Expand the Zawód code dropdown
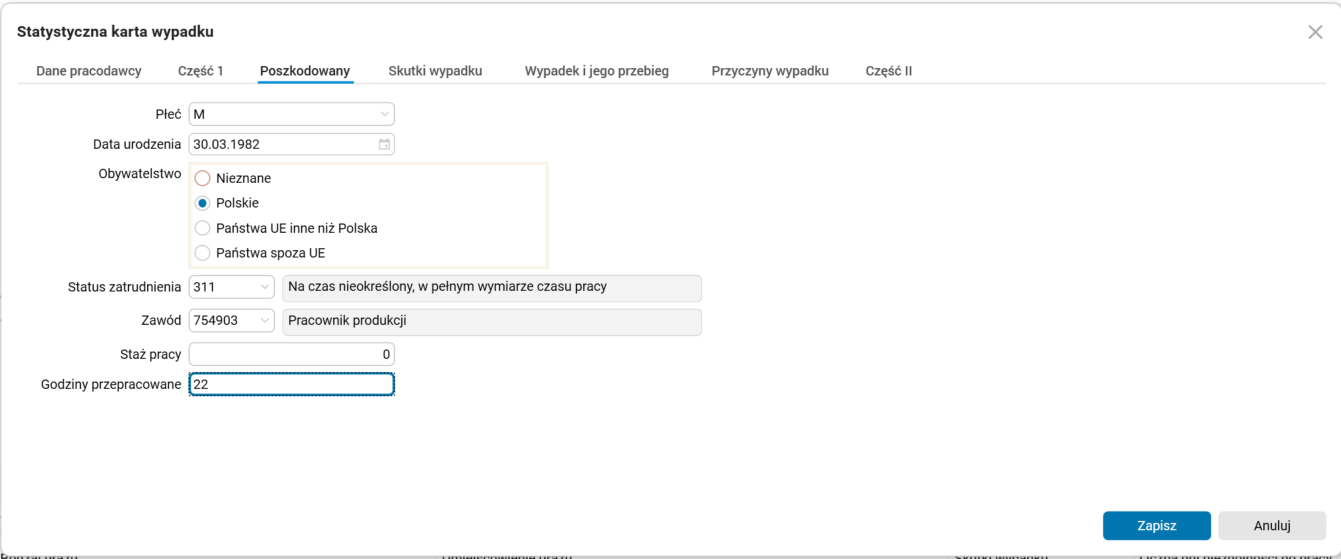The image size is (1341, 559). (x=265, y=321)
